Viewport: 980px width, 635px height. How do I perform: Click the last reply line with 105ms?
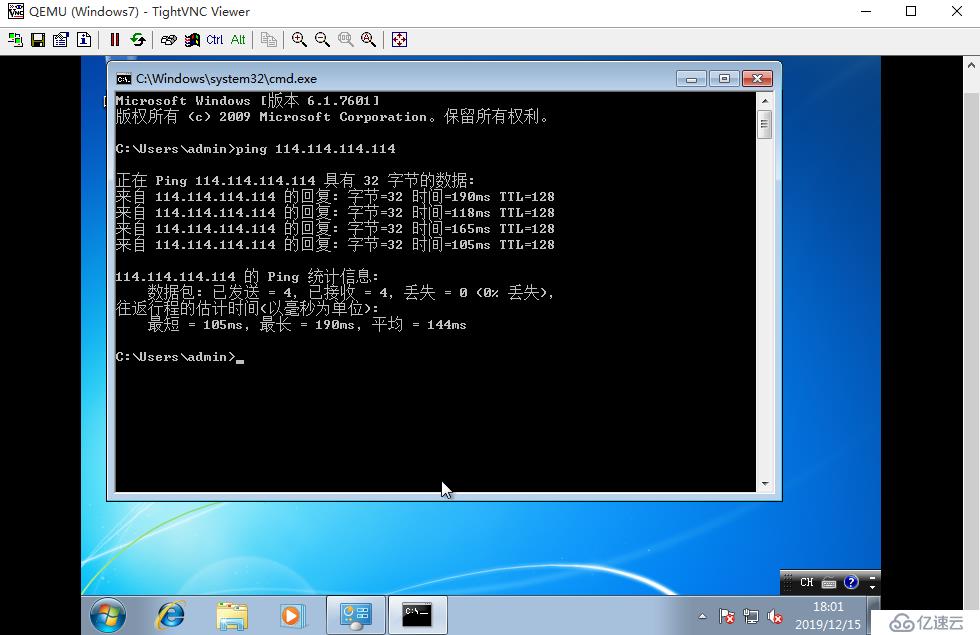tap(335, 244)
